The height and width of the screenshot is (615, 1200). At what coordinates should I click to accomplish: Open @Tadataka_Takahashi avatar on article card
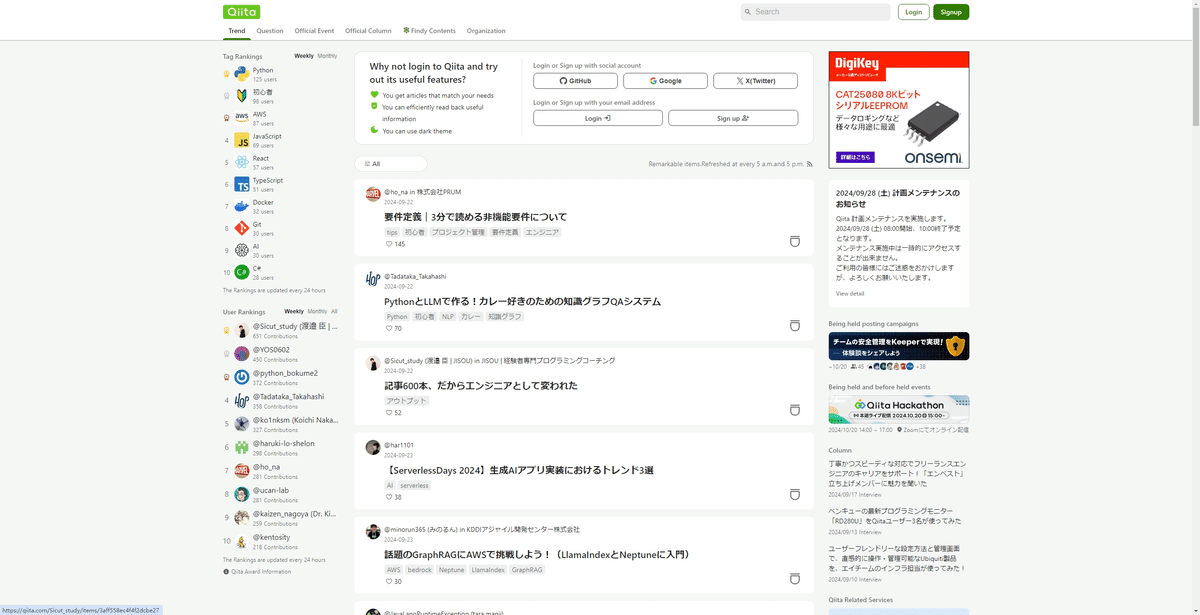point(373,279)
